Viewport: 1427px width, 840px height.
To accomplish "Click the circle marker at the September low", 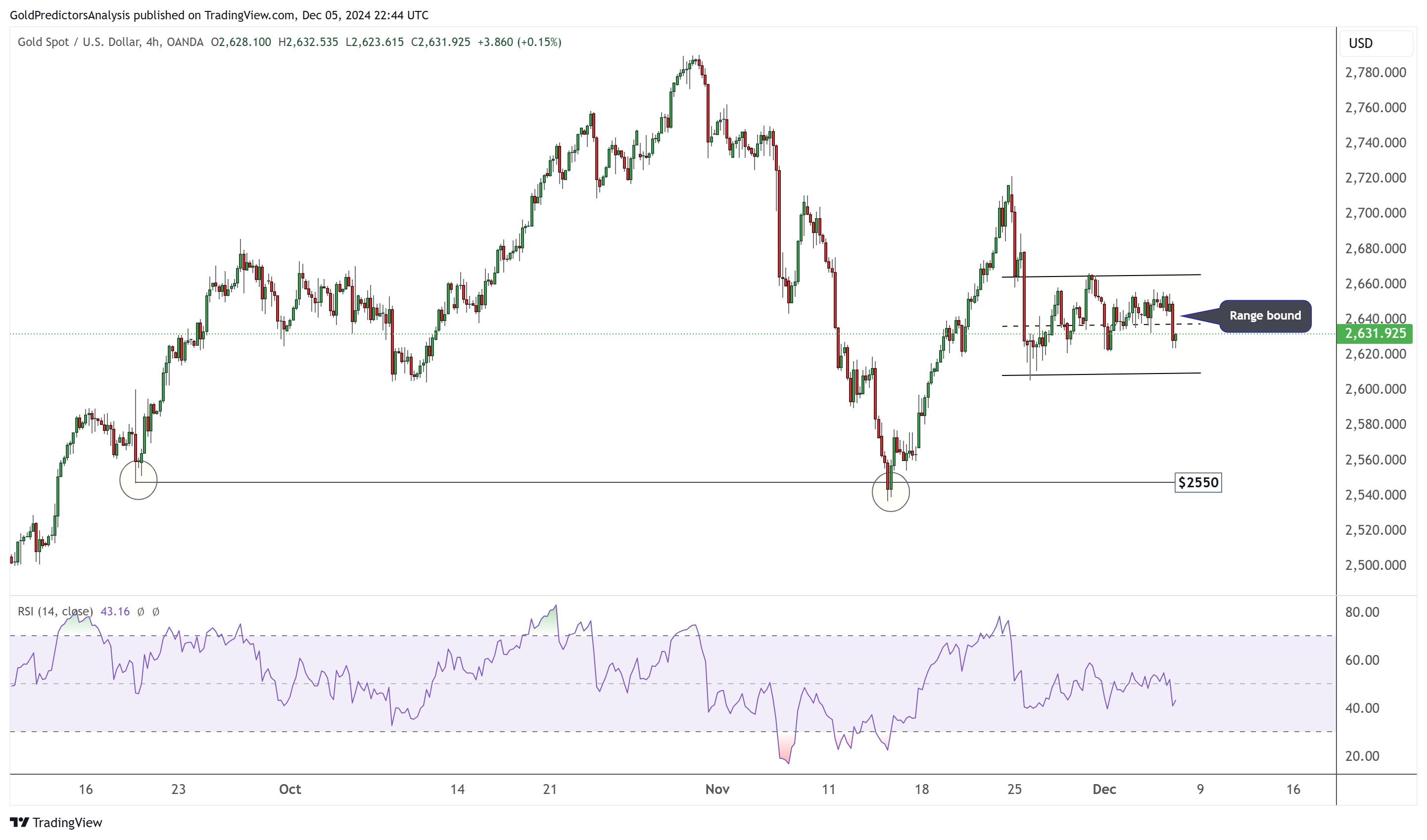I will tap(138, 480).
